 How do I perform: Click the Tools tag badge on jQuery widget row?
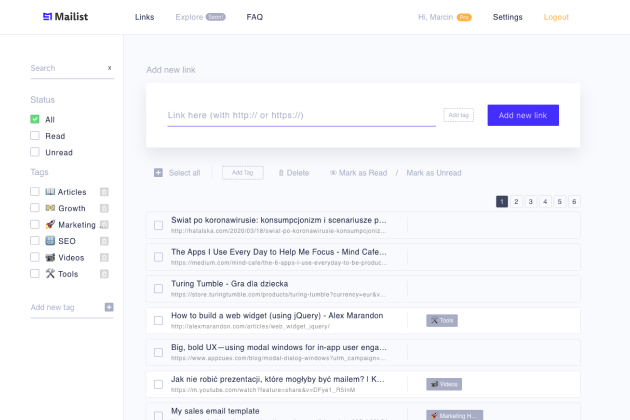pos(442,320)
